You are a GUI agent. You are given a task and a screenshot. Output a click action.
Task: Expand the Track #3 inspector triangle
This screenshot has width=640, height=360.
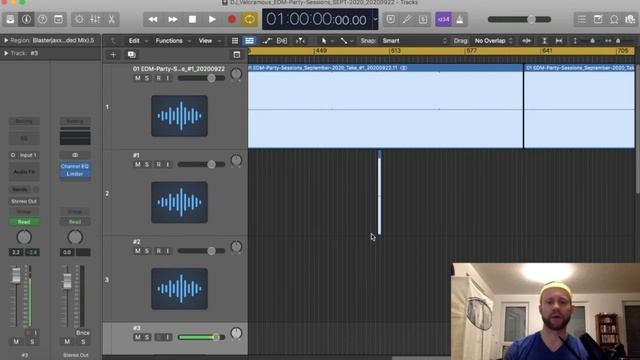pos(6,53)
